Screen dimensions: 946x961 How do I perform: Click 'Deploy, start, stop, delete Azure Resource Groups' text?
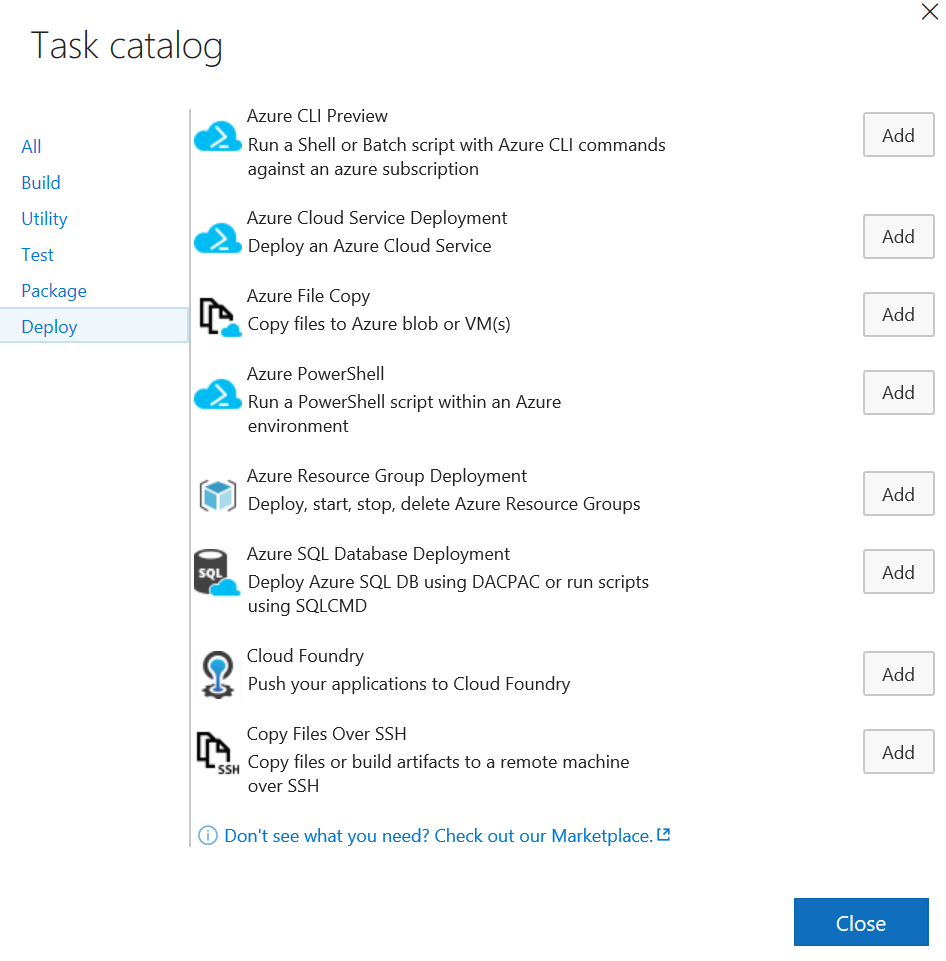tap(444, 504)
